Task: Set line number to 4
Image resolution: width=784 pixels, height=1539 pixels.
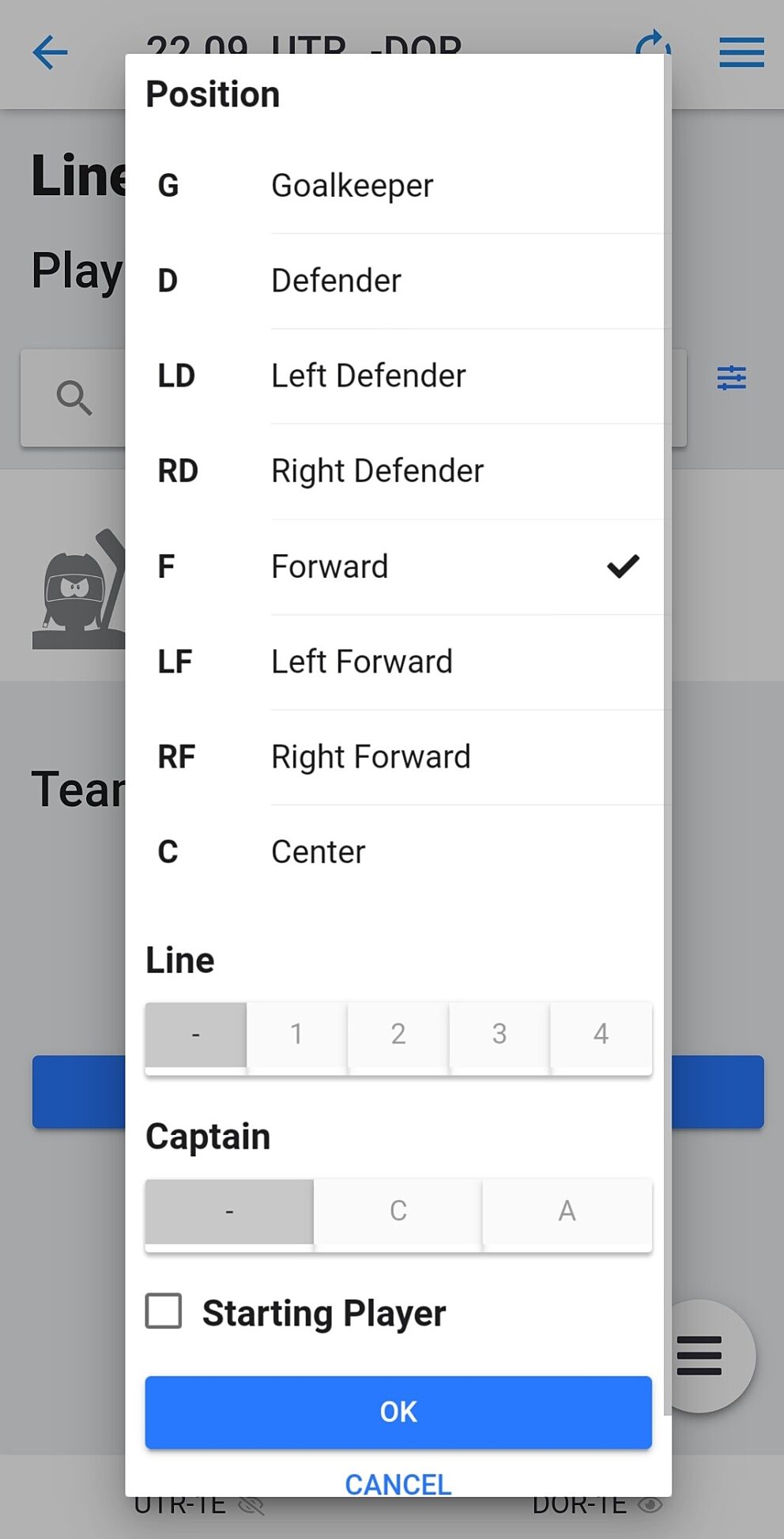Action: (601, 1034)
